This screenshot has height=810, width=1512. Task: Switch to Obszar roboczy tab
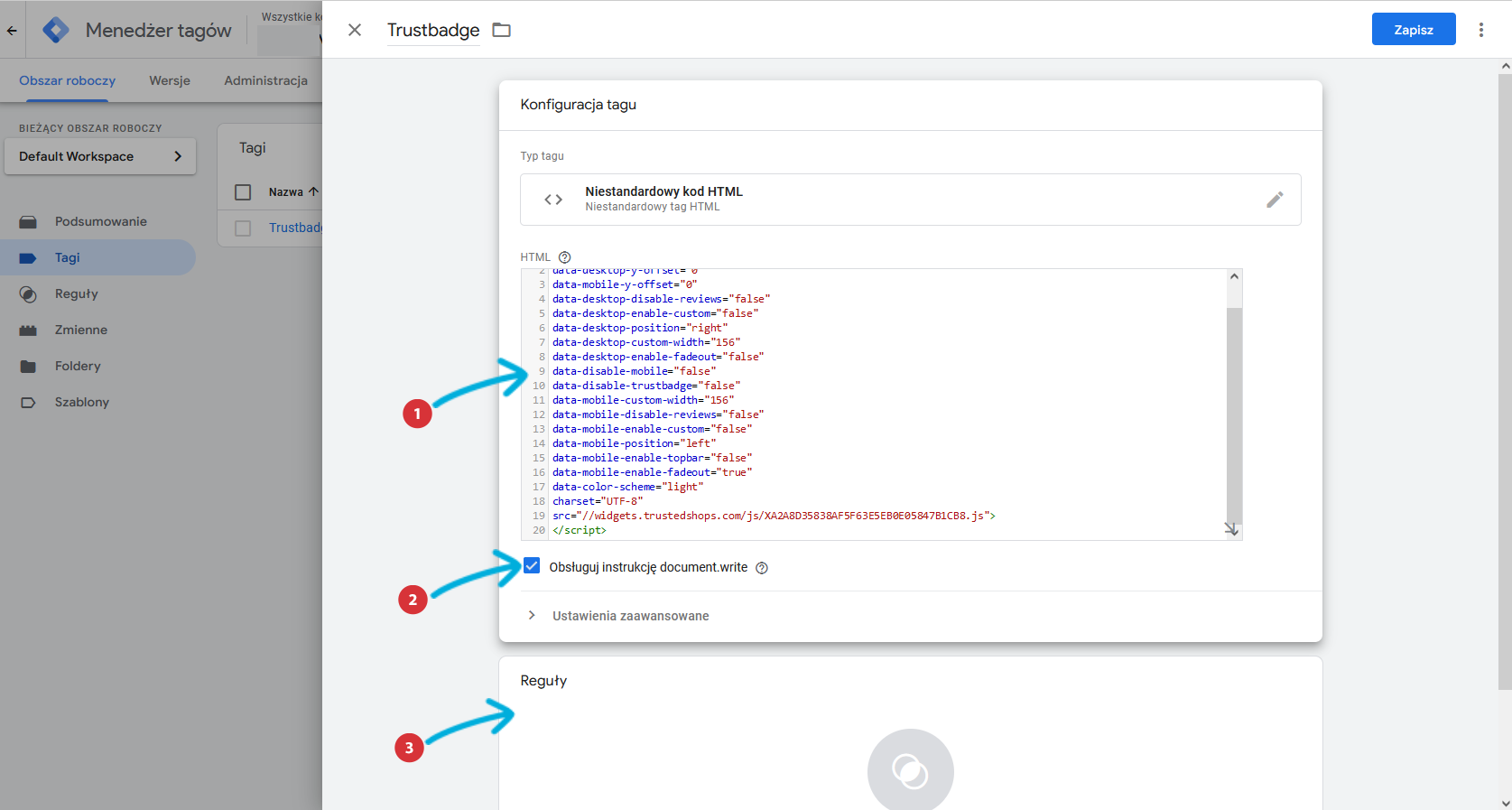click(x=68, y=80)
